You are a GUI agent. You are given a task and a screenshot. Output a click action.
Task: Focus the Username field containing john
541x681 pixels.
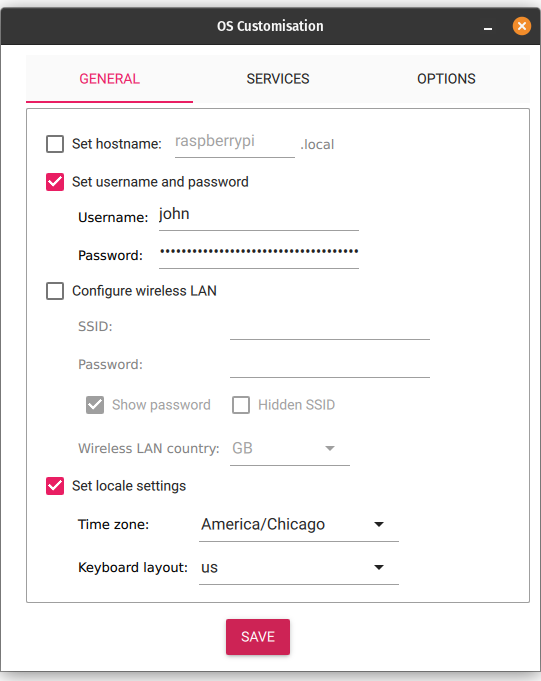pyautogui.click(x=259, y=216)
